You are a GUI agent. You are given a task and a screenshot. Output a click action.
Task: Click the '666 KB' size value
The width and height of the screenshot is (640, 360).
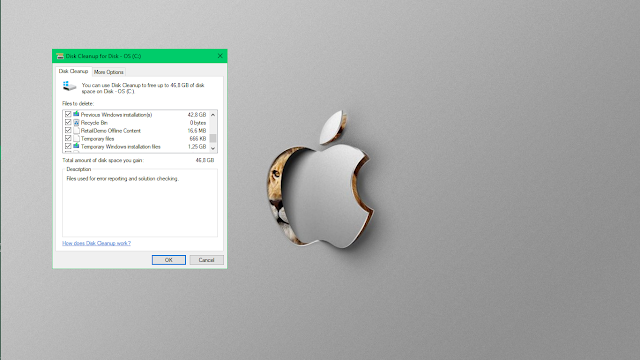198,138
